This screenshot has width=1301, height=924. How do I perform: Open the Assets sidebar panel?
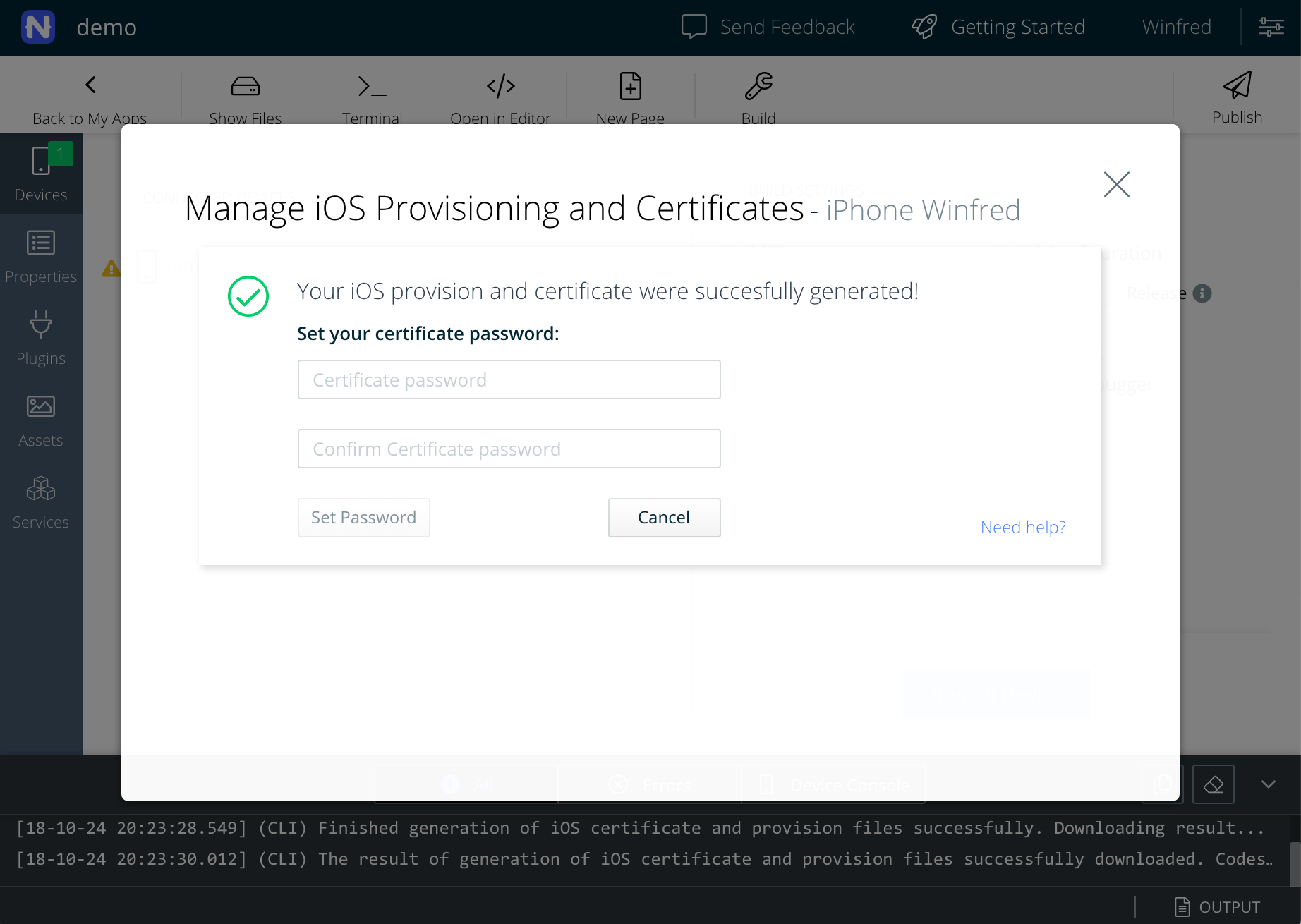(41, 420)
